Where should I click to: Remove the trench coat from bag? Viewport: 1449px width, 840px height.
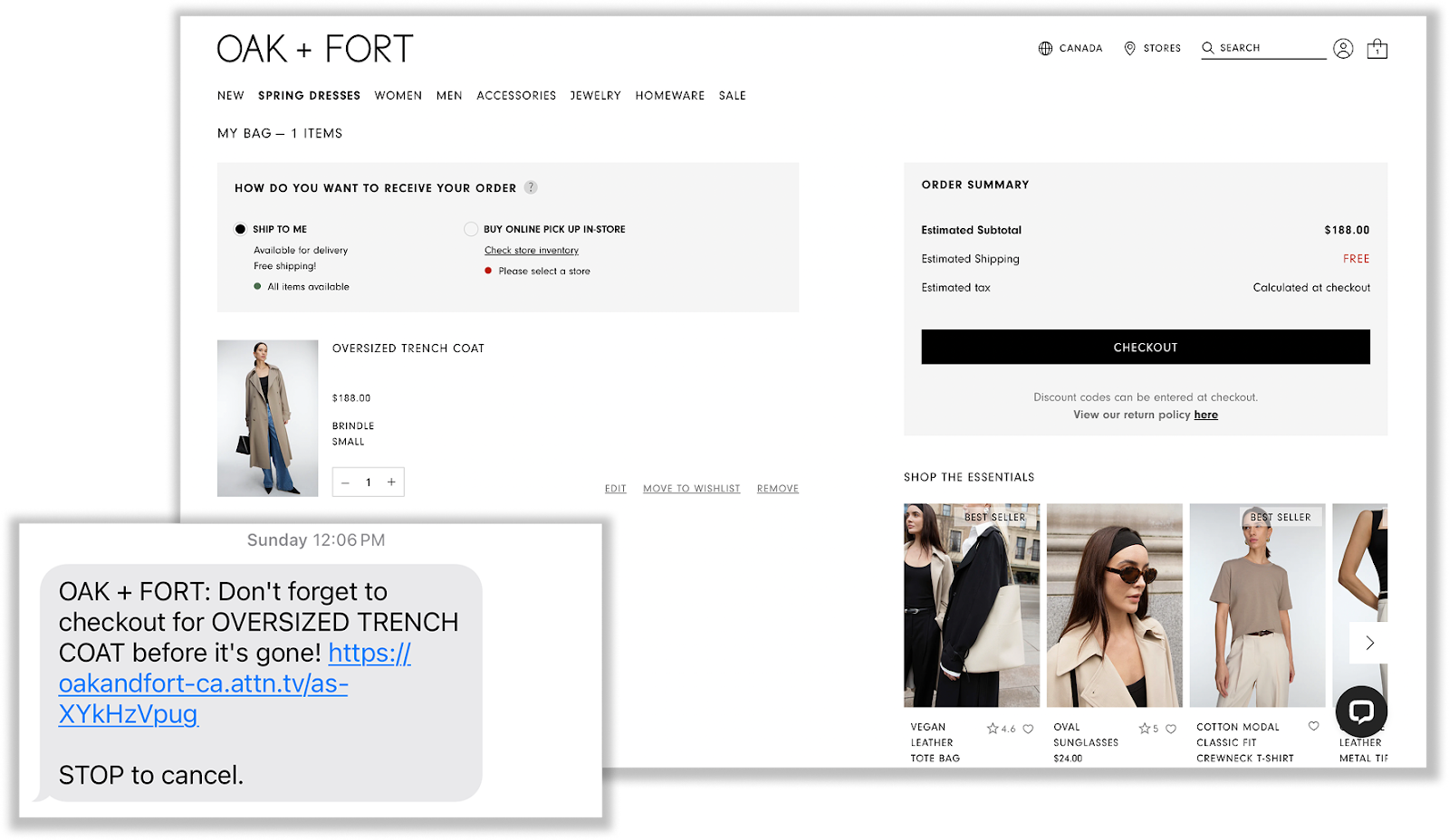[x=778, y=489]
